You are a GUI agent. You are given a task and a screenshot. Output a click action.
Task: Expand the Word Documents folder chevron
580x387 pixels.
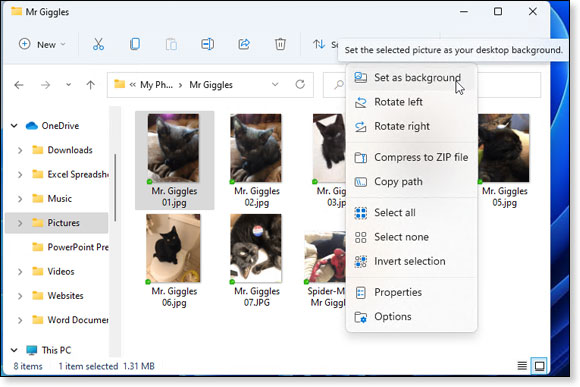coord(20,320)
